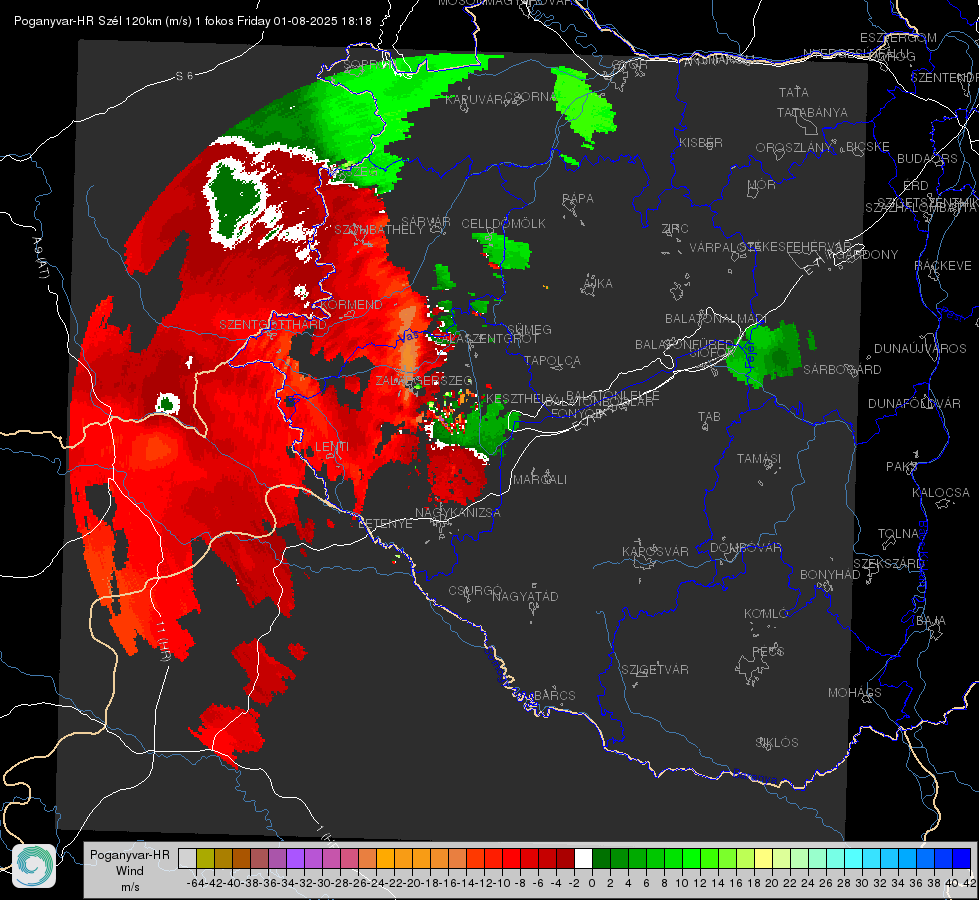This screenshot has height=900, width=979.
Task: Click the DUNAFÖLDVÁR city label
Action: (914, 404)
